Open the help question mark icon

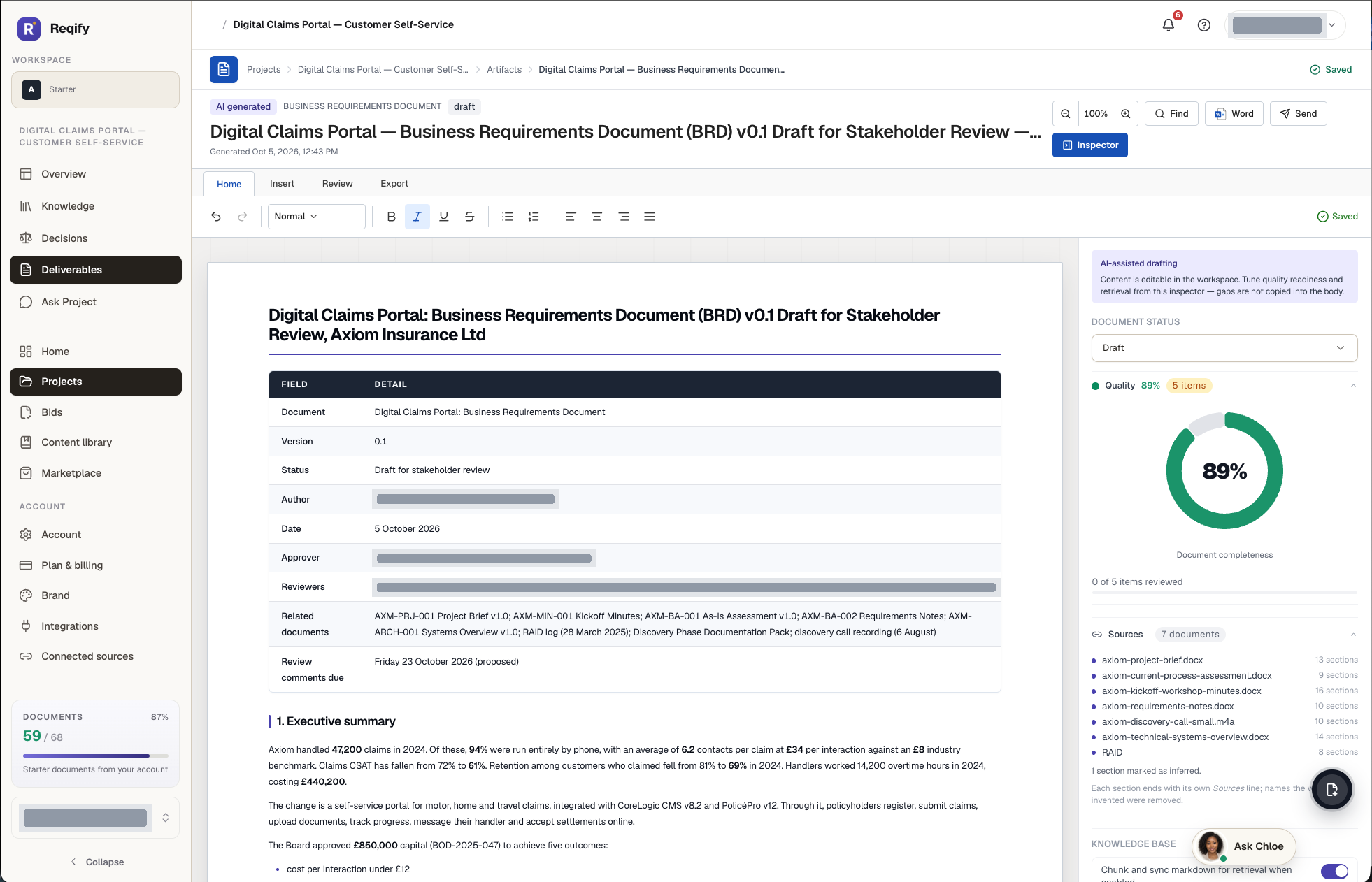point(1203,25)
